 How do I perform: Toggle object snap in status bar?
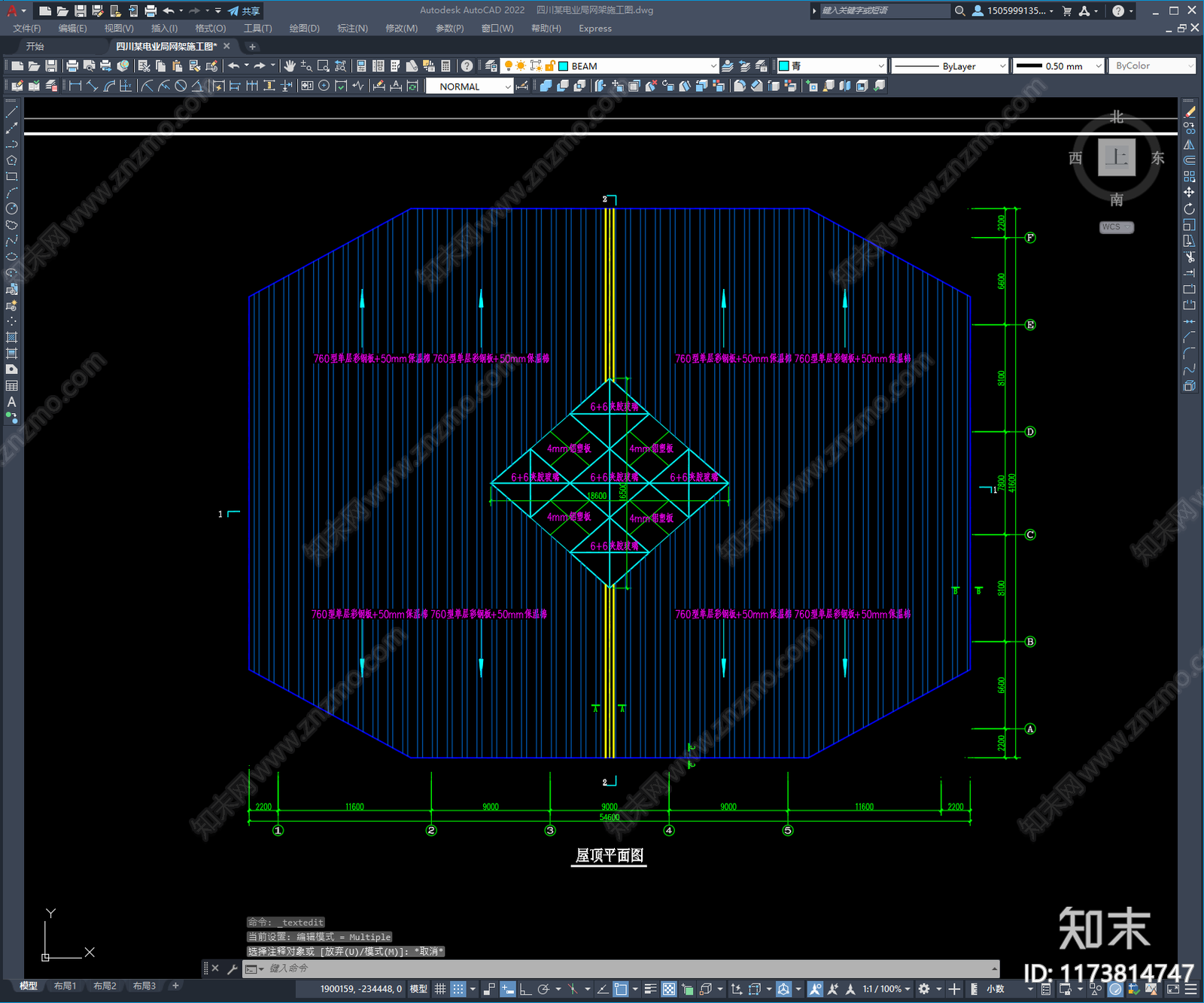click(x=621, y=989)
